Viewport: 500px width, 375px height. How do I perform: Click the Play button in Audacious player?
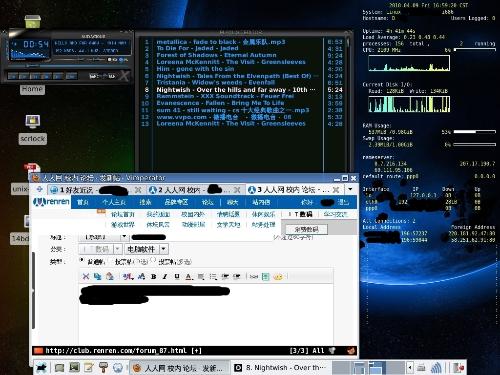point(24,76)
